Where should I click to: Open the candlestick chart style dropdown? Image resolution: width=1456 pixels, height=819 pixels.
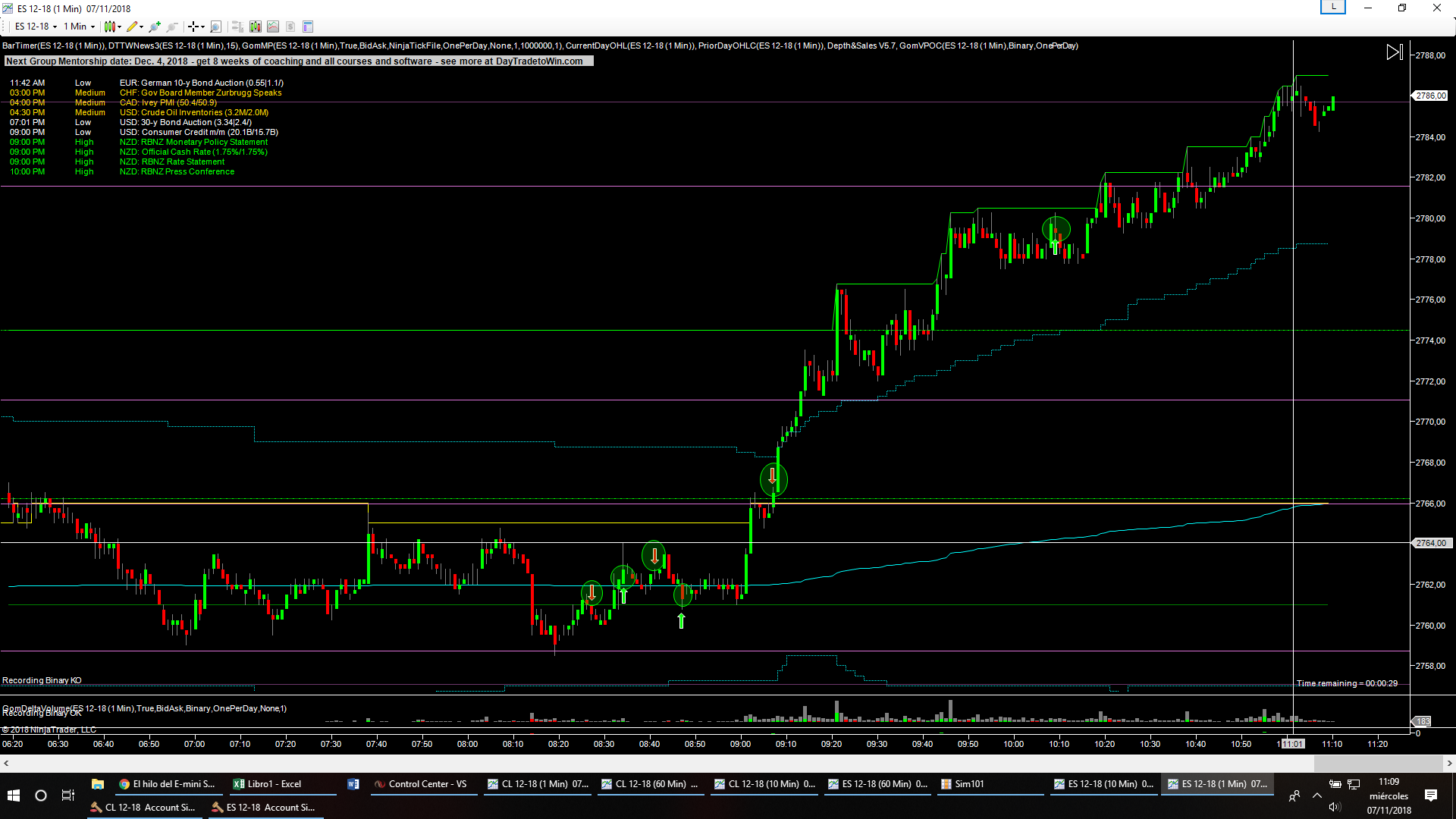[x=112, y=27]
